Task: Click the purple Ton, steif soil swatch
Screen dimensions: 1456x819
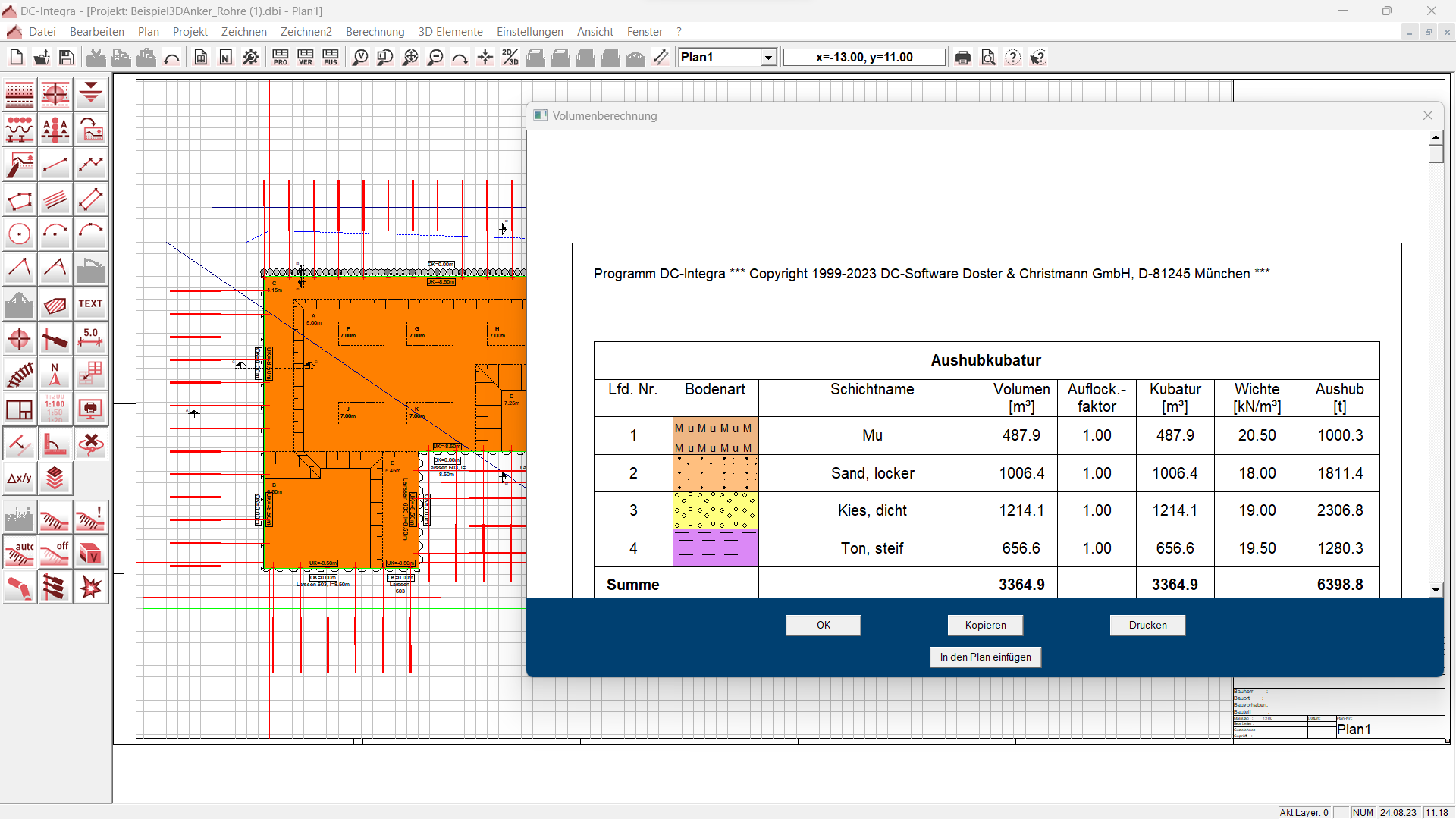Action: tap(715, 548)
